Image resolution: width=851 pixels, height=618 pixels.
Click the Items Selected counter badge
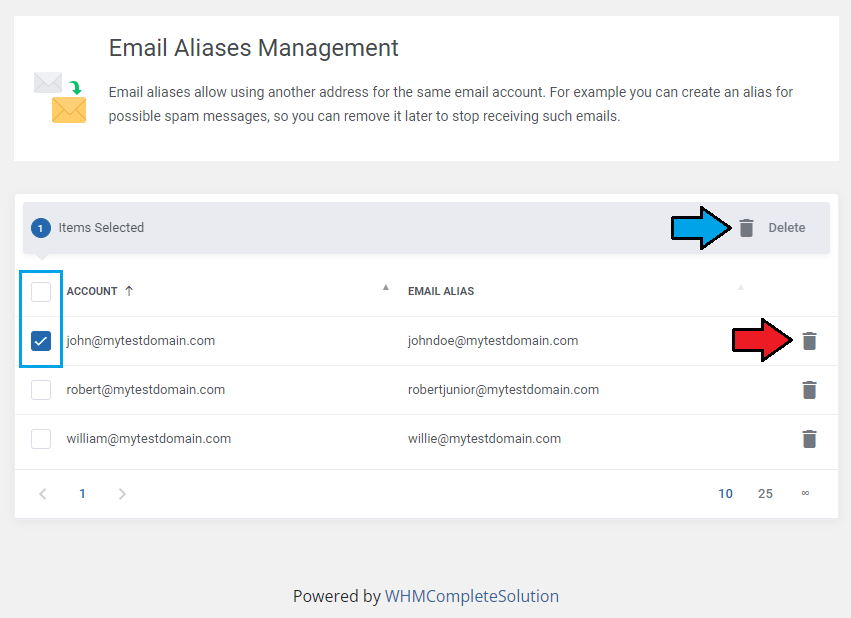(41, 228)
